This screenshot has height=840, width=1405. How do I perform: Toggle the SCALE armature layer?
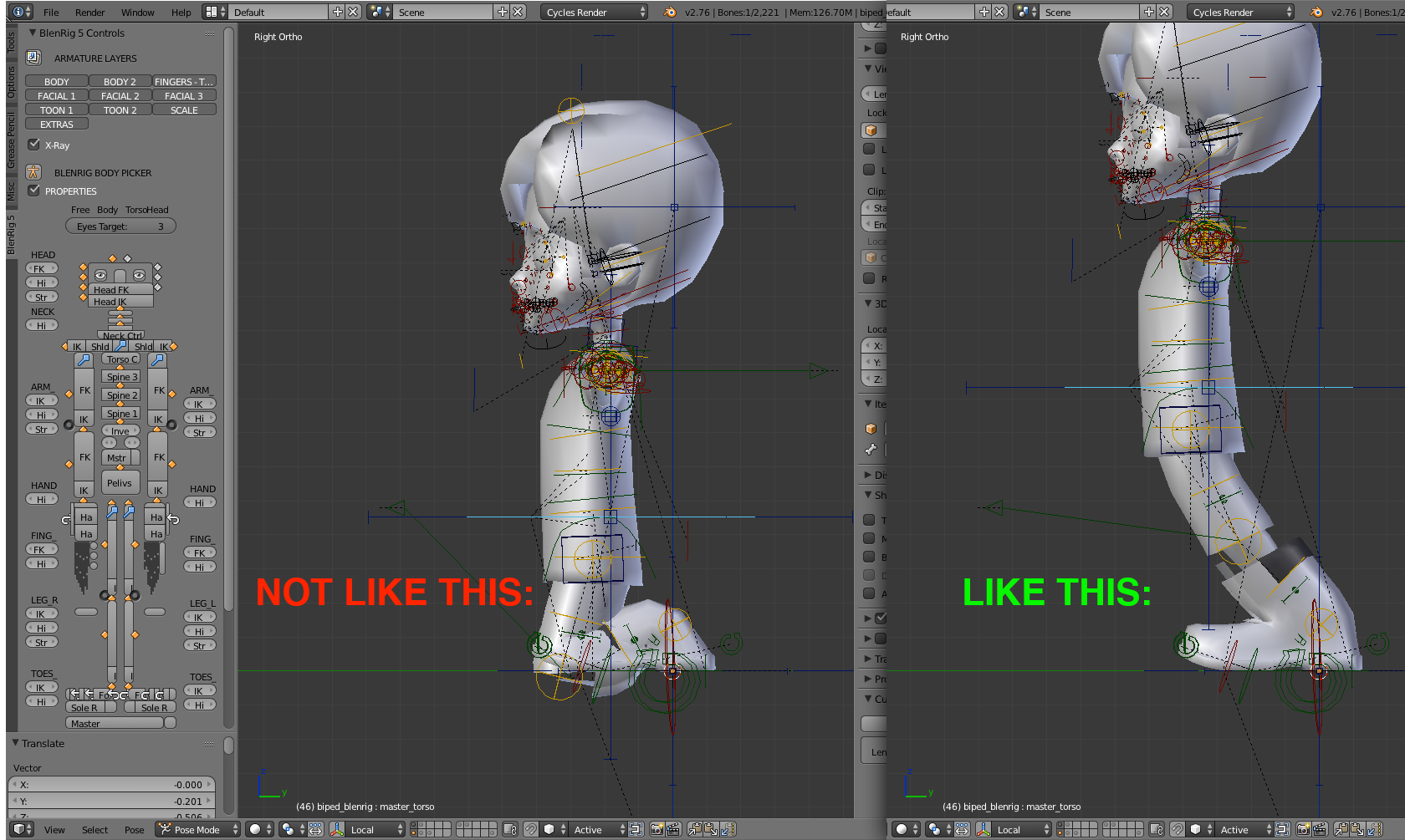pyautogui.click(x=184, y=109)
